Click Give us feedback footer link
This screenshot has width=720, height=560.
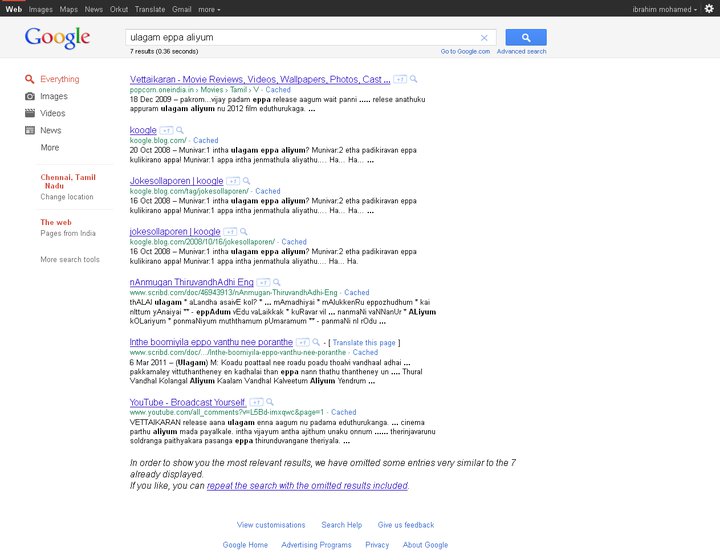[406, 525]
